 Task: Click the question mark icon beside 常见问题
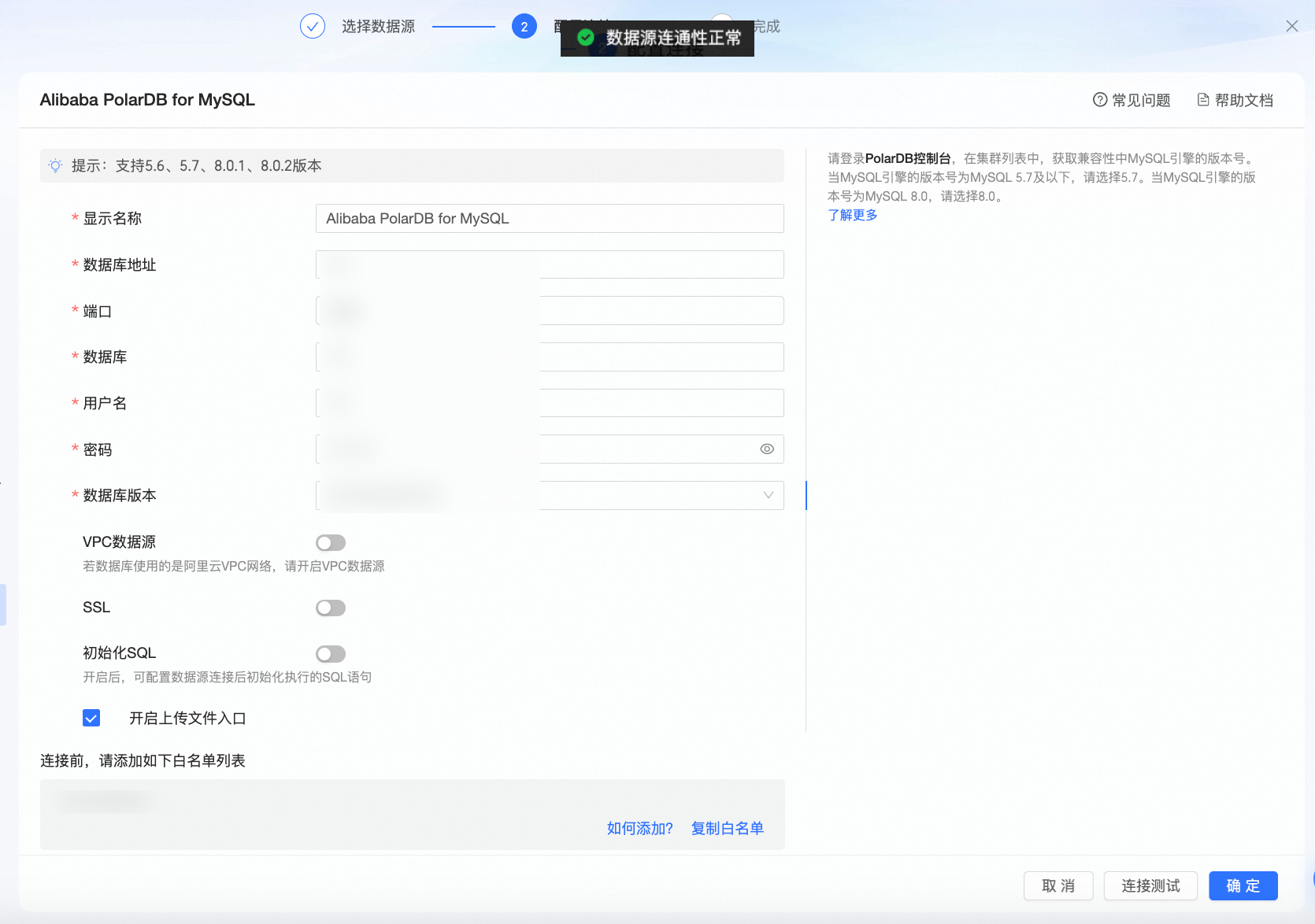[1100, 99]
